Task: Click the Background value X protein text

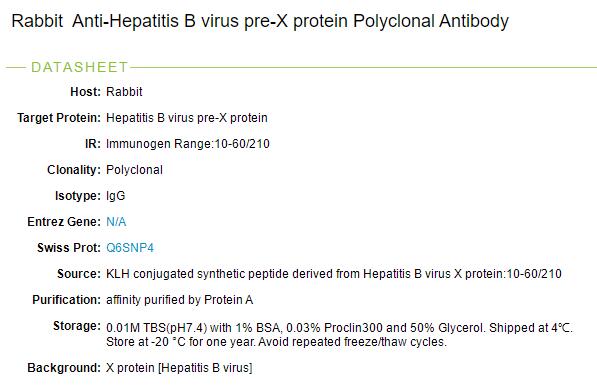Action: [179, 368]
